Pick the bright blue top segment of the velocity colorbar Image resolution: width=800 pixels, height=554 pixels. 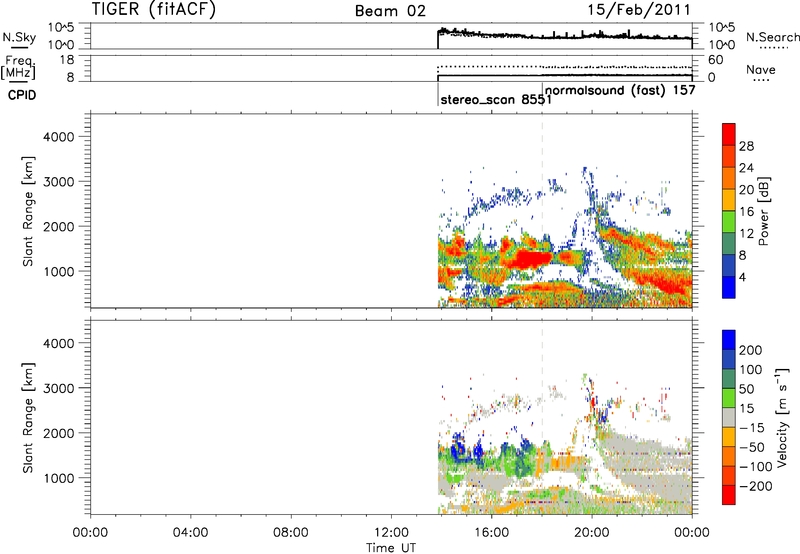[x=729, y=339]
